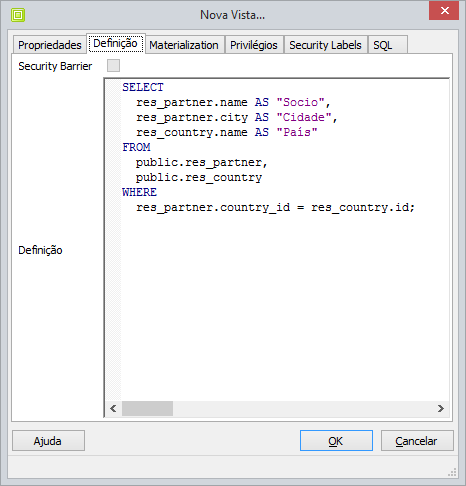Click the horizontal scrollbar left arrow
The image size is (466, 486).
(x=113, y=408)
